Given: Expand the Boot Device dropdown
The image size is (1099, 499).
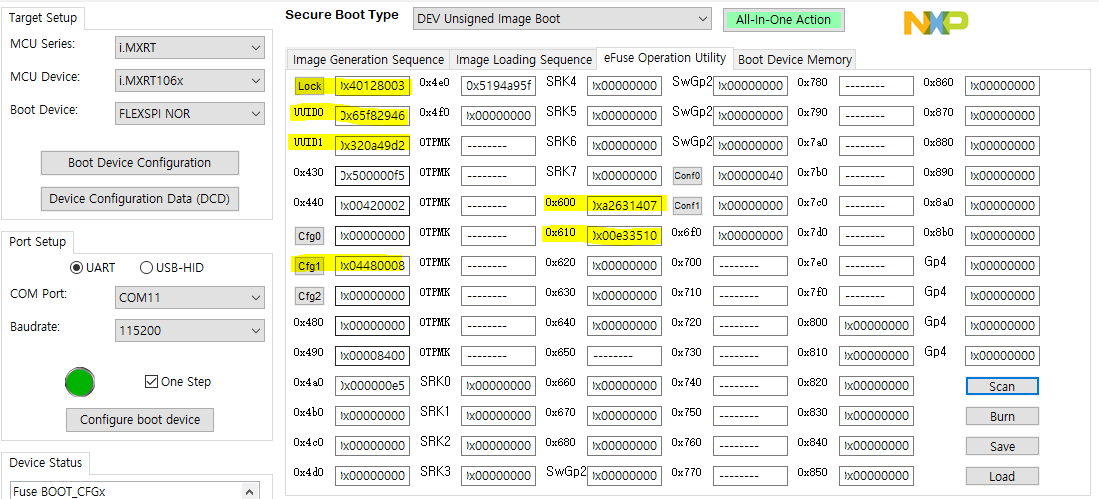Looking at the screenshot, I should pos(190,114).
